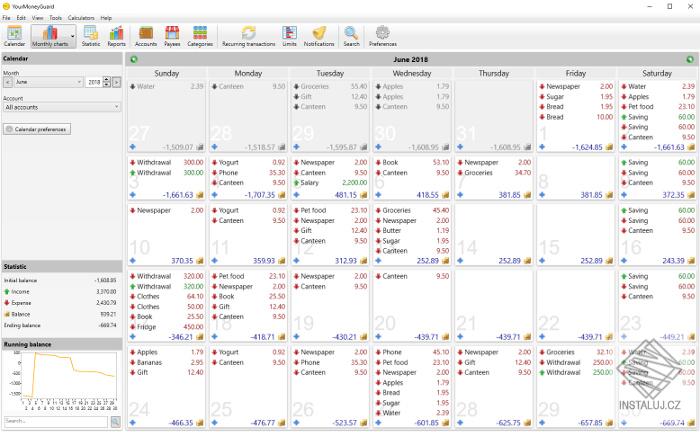This screenshot has width=700, height=432.
Task: Click the sidebar Search input field
Action: 56,421
